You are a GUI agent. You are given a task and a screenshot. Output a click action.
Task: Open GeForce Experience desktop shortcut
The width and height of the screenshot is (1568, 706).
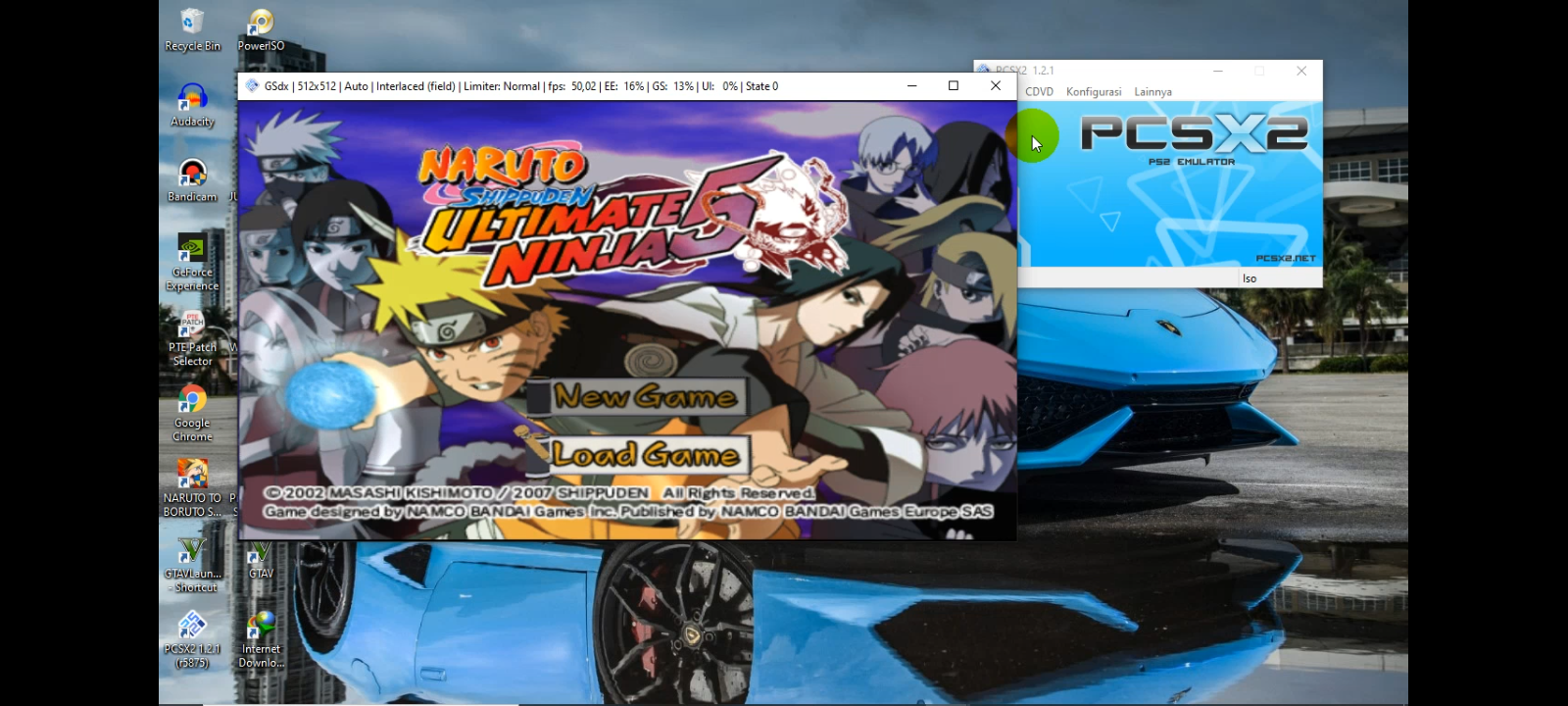(x=192, y=262)
